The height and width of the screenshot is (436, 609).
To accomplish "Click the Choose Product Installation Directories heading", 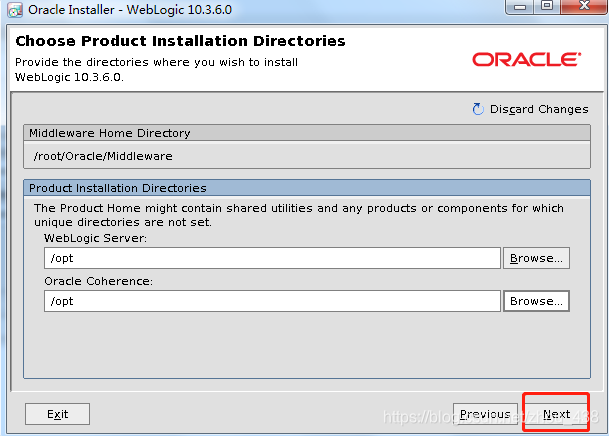I will 180,41.
